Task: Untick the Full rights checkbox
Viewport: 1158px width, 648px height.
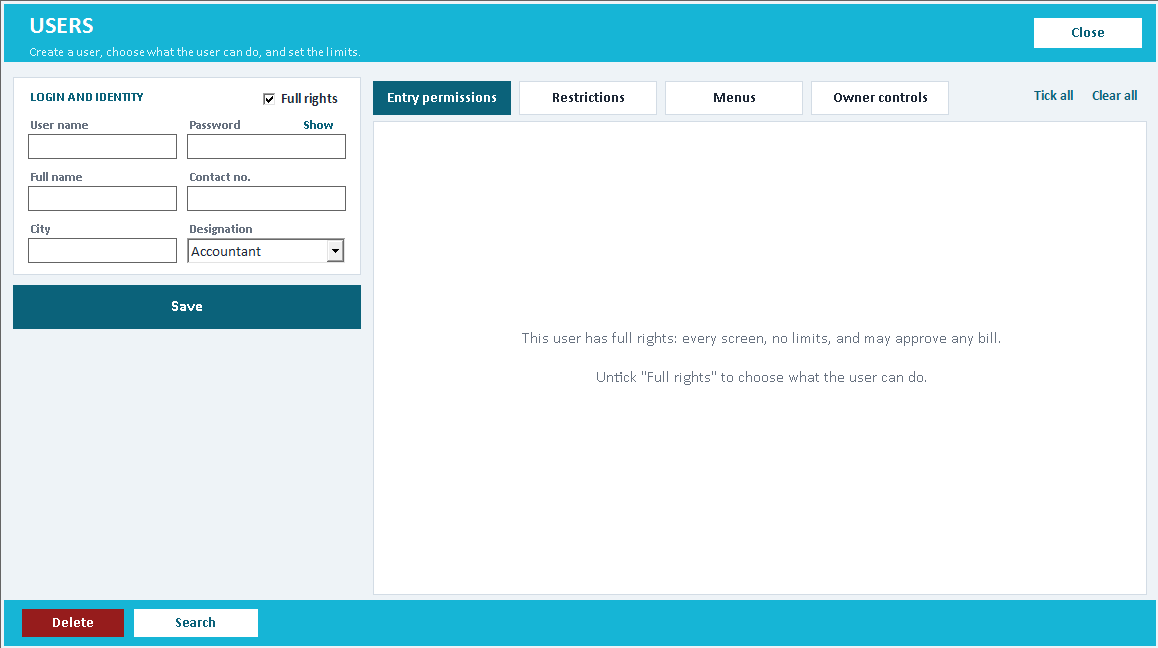Action: pos(269,99)
